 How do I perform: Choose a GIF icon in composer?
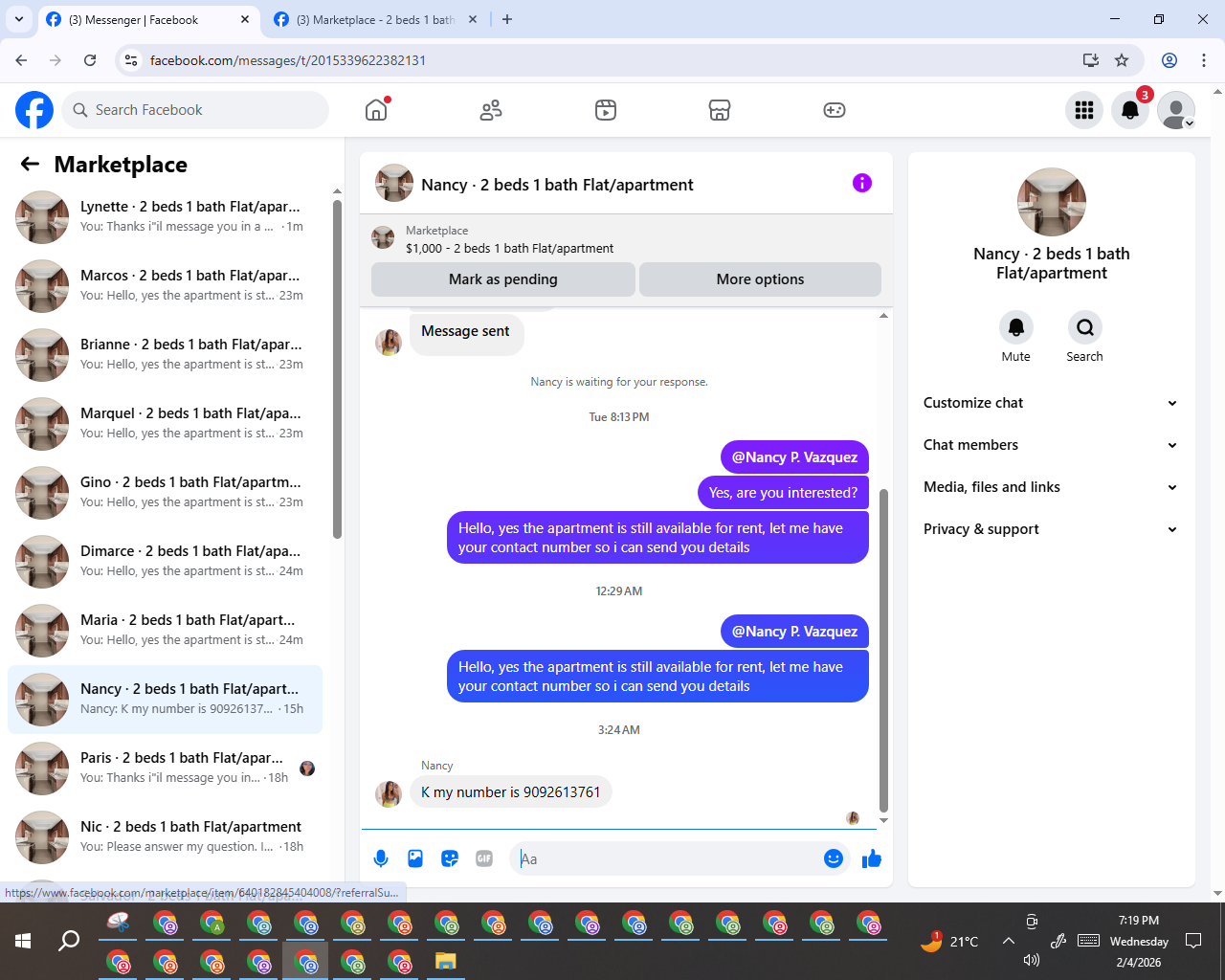click(484, 858)
